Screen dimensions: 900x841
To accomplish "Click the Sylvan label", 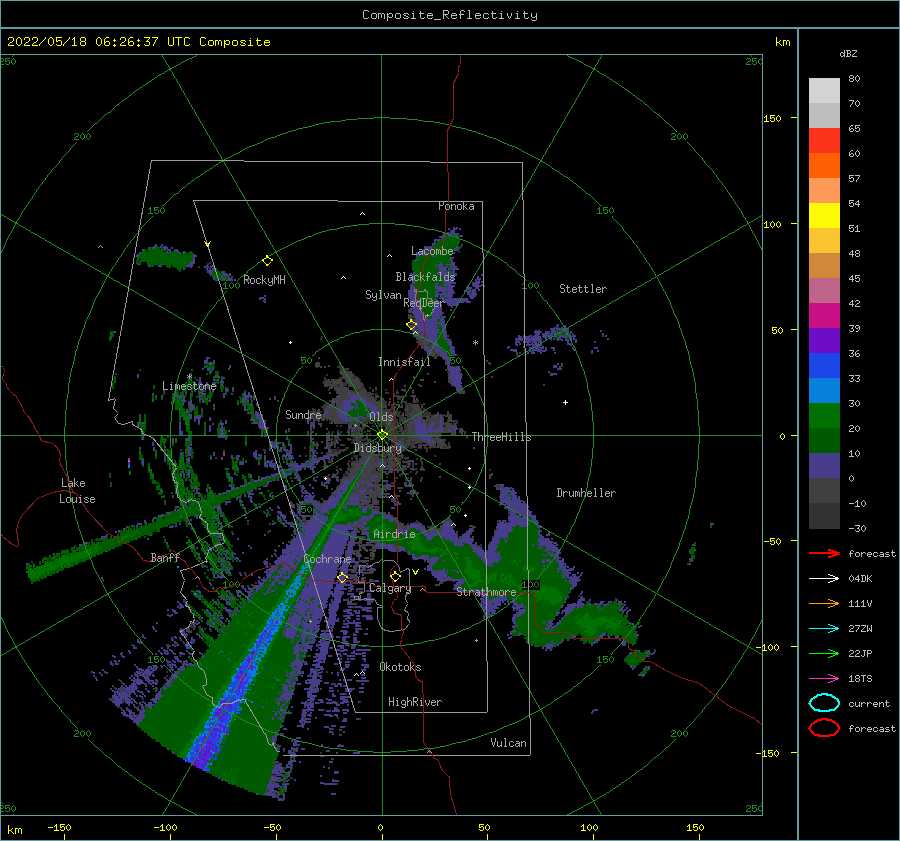I will [383, 295].
